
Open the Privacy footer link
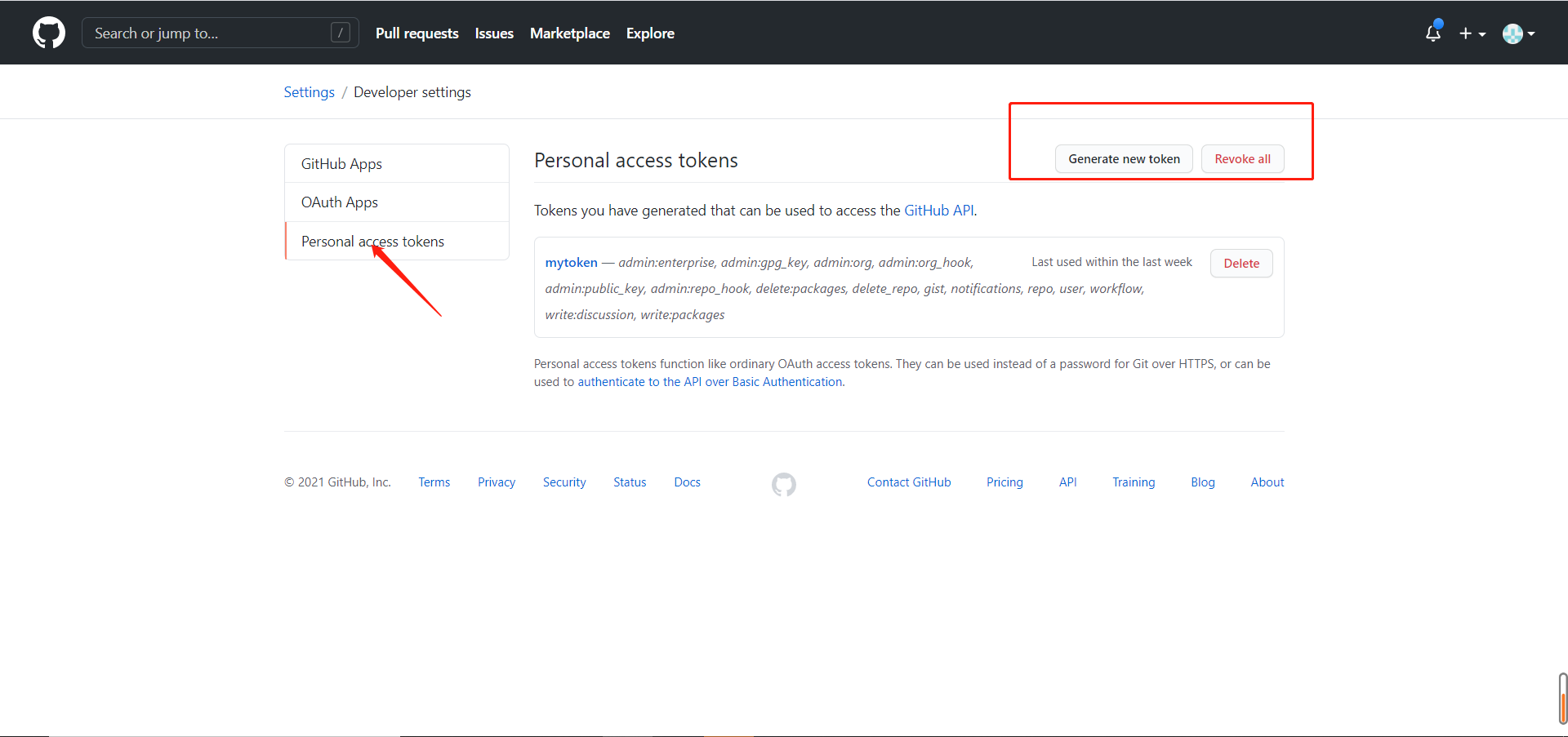coord(497,482)
